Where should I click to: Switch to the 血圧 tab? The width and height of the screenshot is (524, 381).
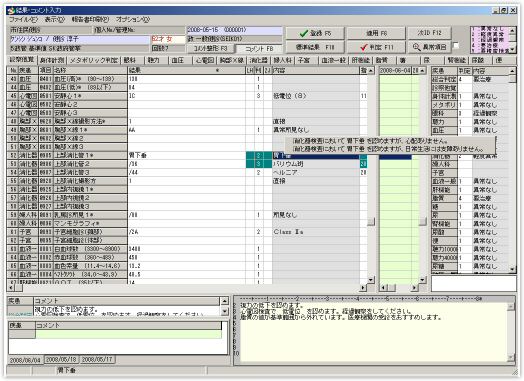pos(177,60)
